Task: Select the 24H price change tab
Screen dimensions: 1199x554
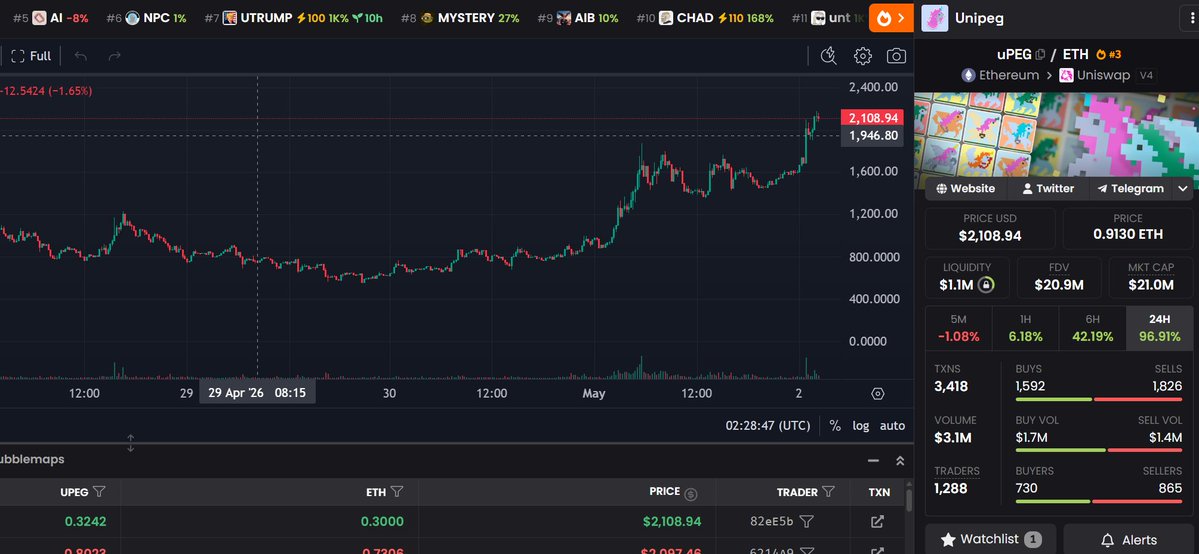Action: [1159, 328]
